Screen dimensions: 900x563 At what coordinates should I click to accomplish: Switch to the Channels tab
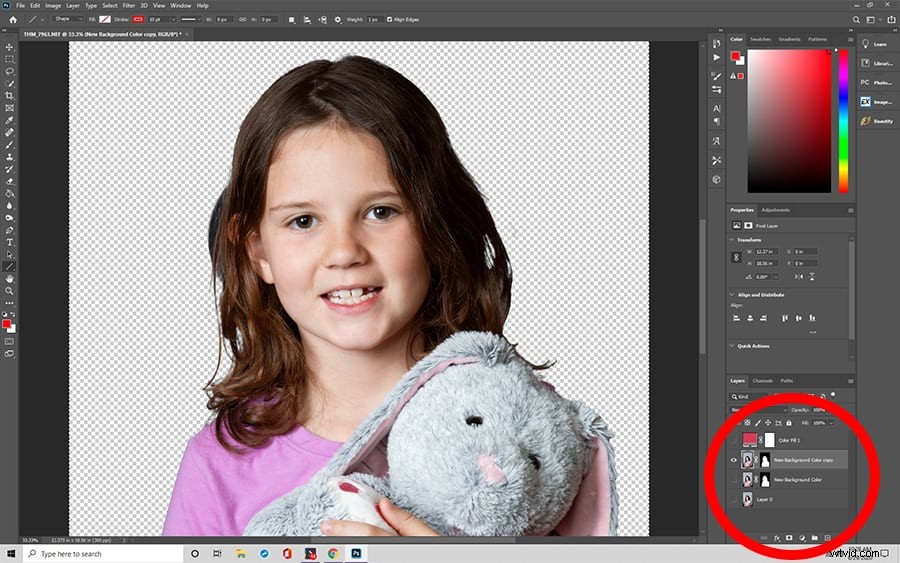pyautogui.click(x=763, y=380)
